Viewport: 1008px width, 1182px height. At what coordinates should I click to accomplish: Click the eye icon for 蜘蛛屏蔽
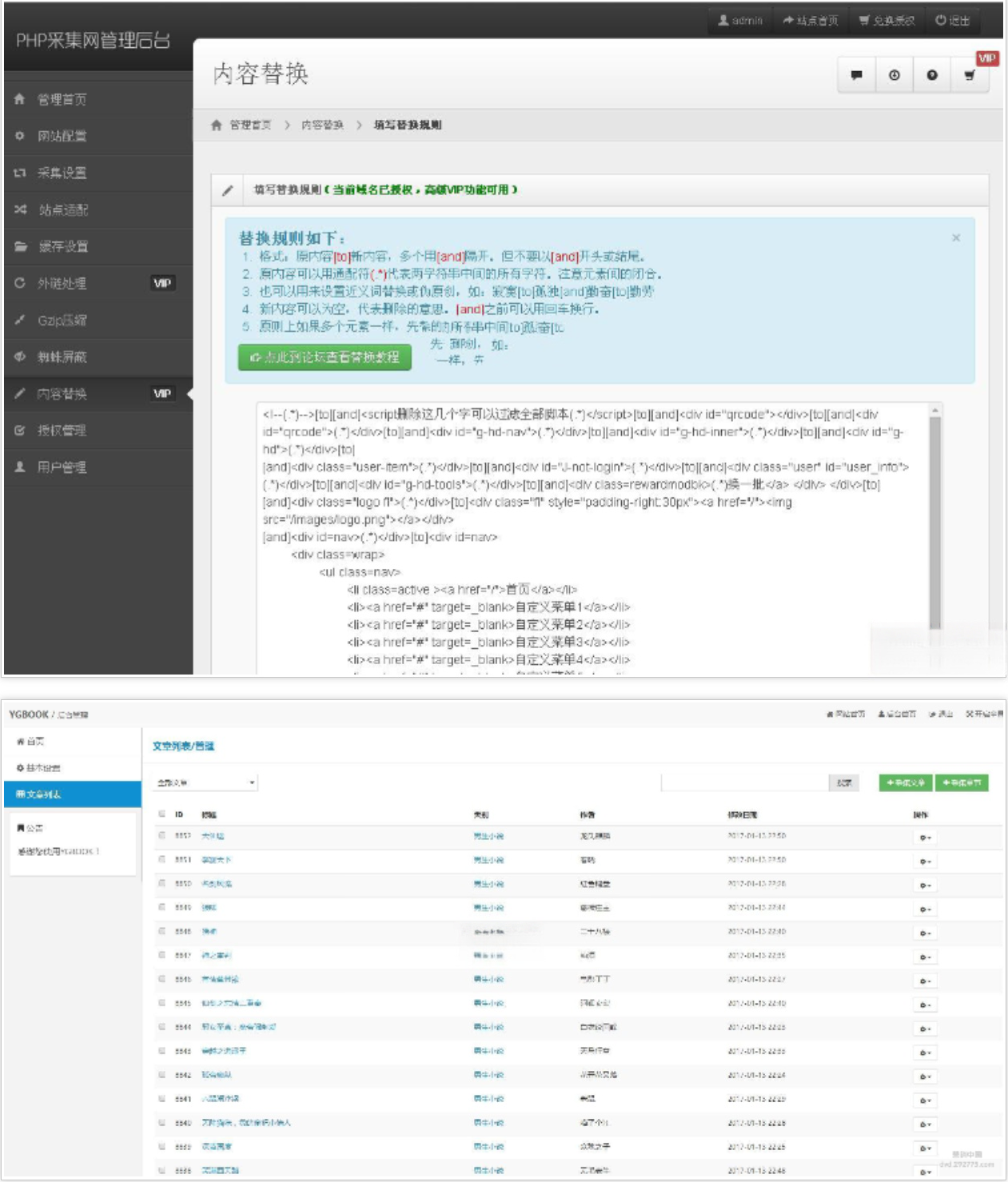coord(20,356)
